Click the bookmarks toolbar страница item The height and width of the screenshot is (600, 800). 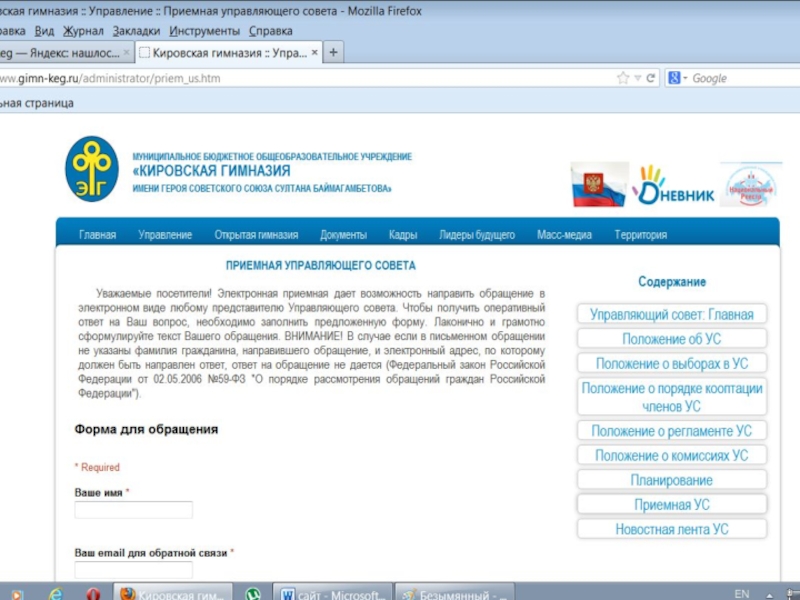[37, 103]
